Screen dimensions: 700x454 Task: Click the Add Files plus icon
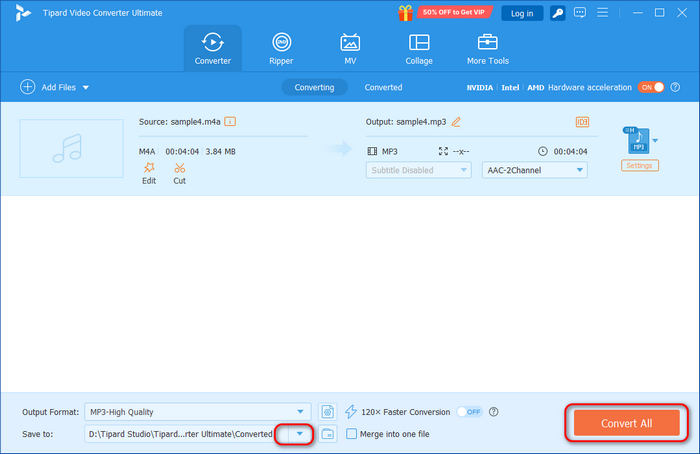28,87
